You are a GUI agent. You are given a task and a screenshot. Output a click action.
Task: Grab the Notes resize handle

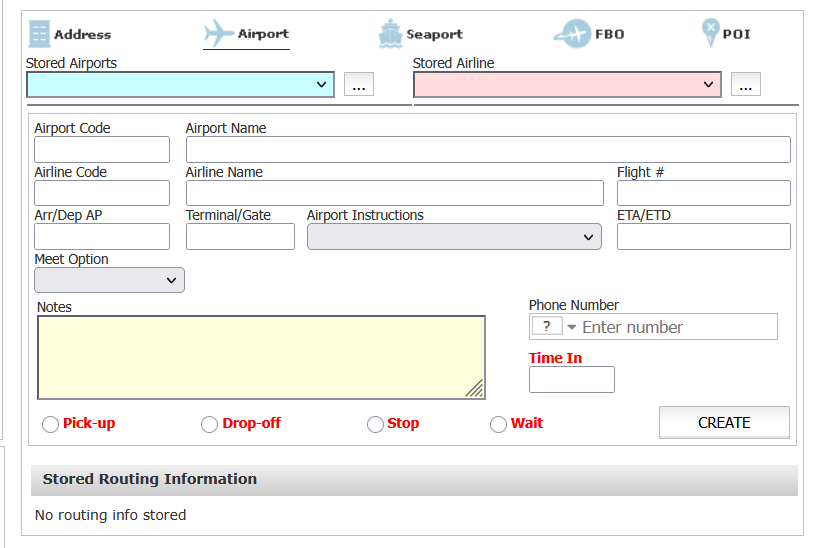point(475,389)
